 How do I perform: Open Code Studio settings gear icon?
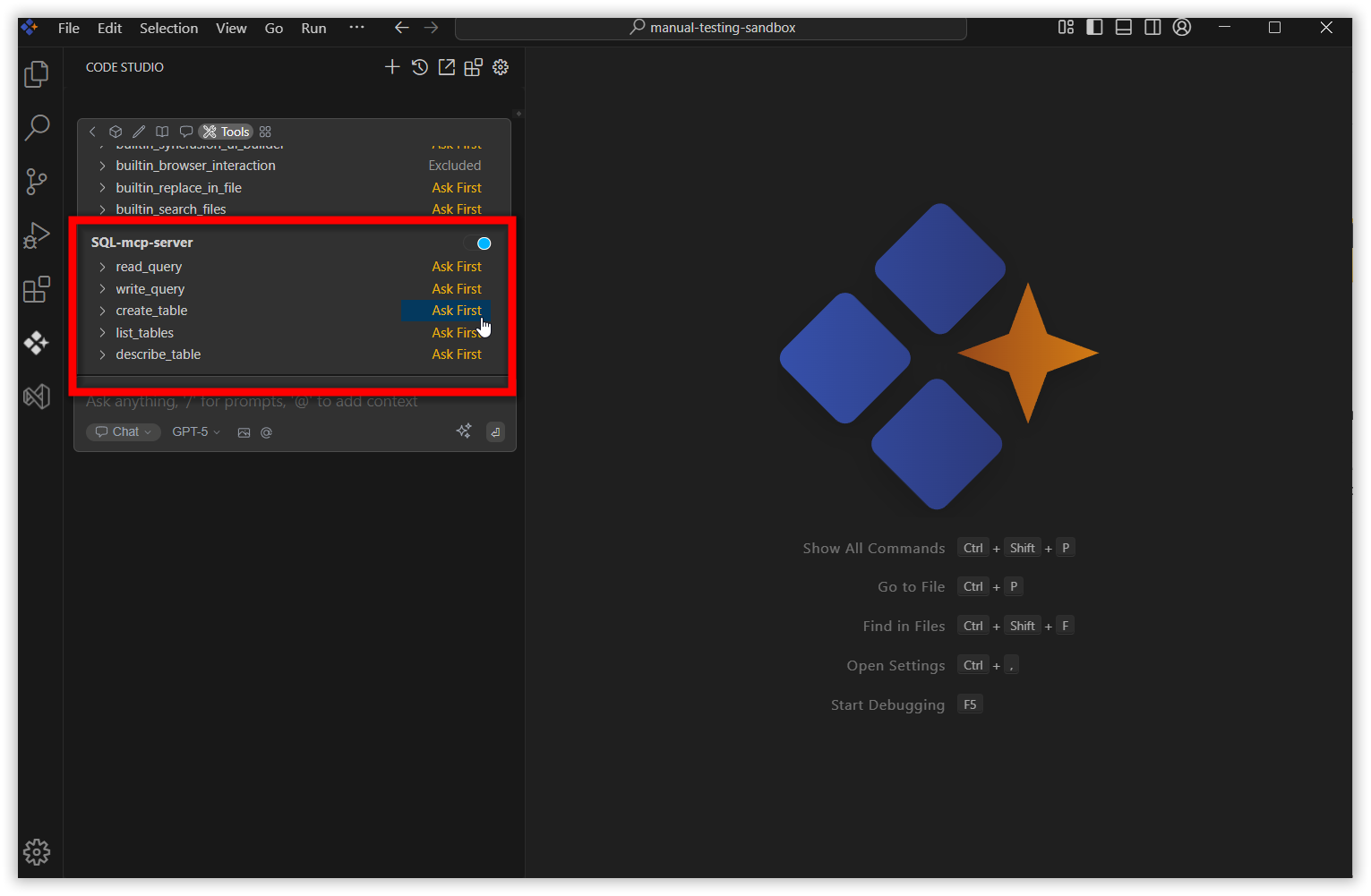[501, 67]
